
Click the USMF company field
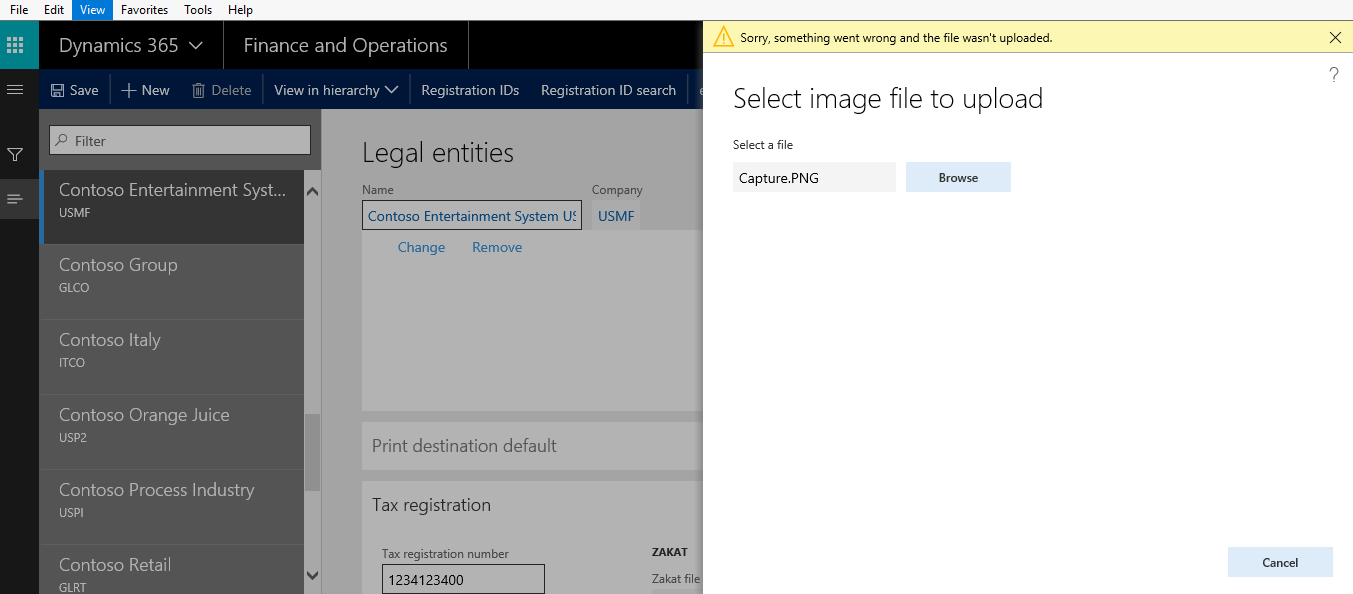[616, 216]
